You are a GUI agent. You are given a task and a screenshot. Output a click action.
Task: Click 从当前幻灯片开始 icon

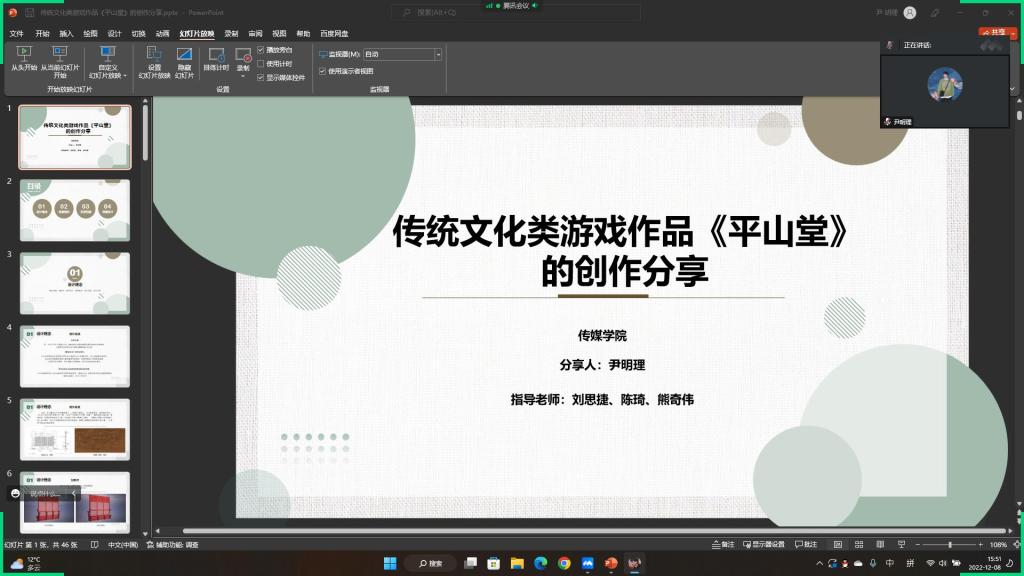59,56
